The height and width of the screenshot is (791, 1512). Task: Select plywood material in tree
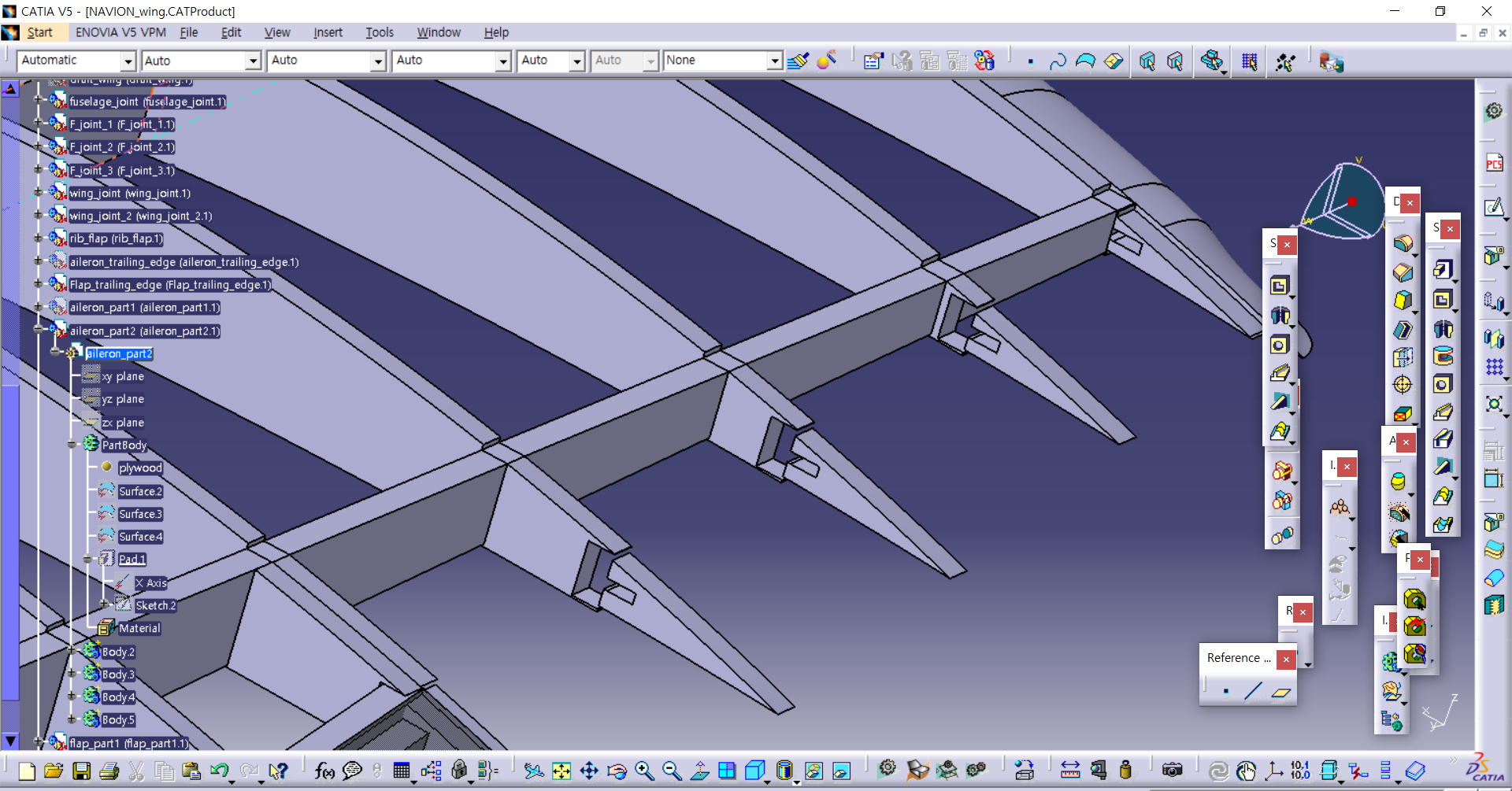[140, 468]
